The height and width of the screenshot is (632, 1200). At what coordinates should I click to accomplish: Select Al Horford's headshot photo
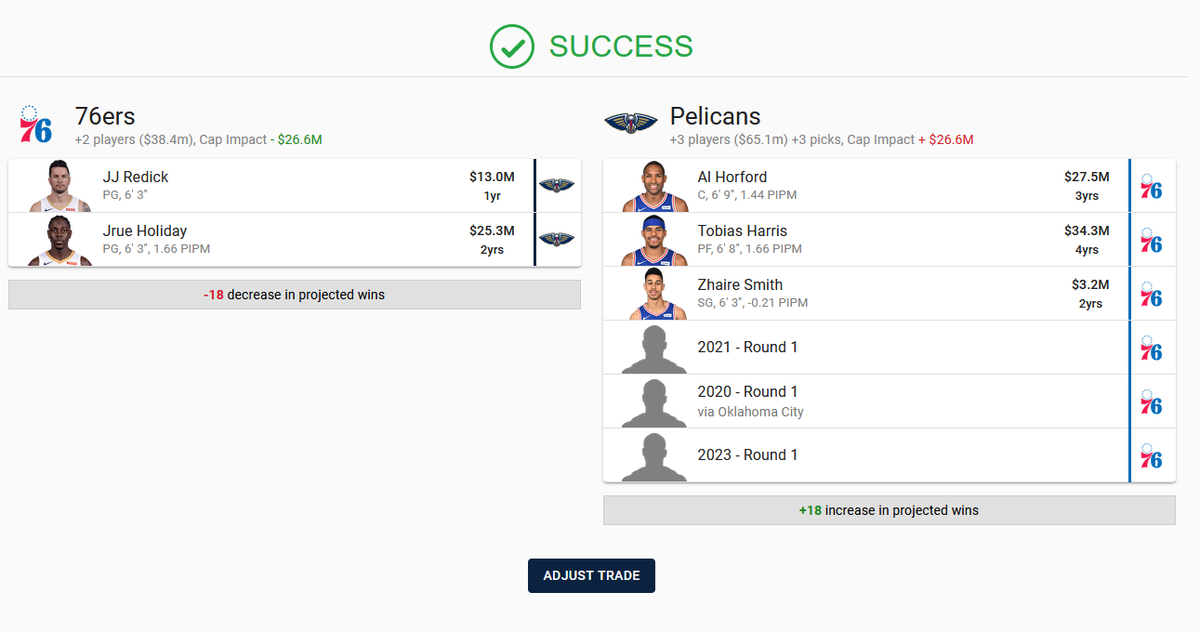(x=654, y=186)
